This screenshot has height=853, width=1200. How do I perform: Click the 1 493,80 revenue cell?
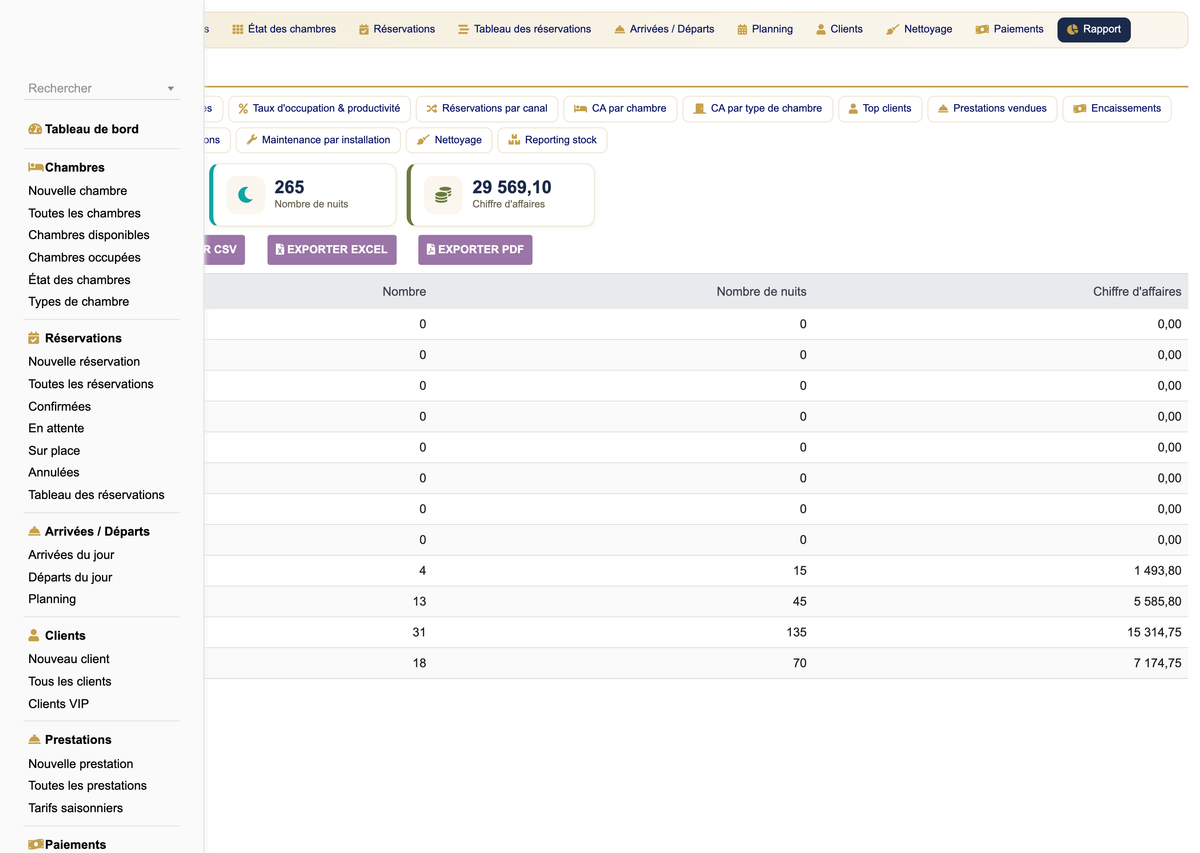pos(1157,570)
